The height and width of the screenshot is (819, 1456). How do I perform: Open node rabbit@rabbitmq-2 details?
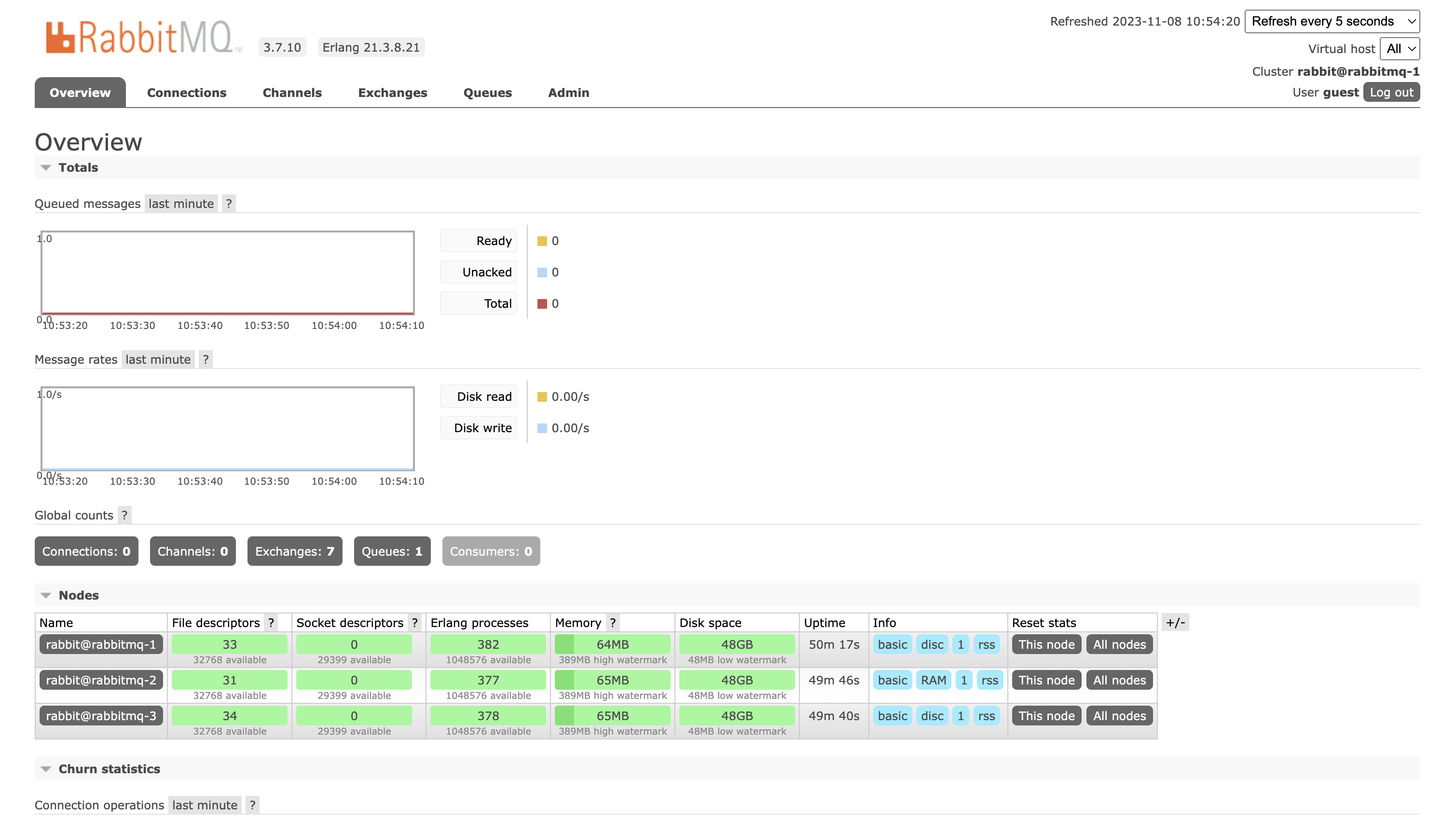click(101, 680)
